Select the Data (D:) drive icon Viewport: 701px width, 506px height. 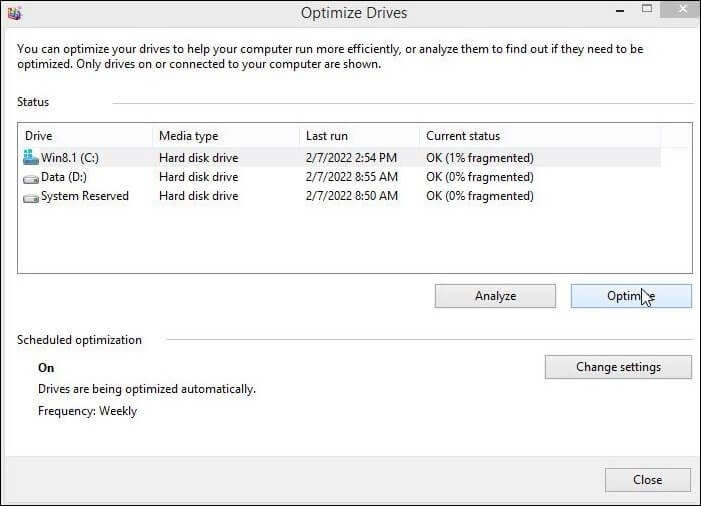(x=31, y=178)
